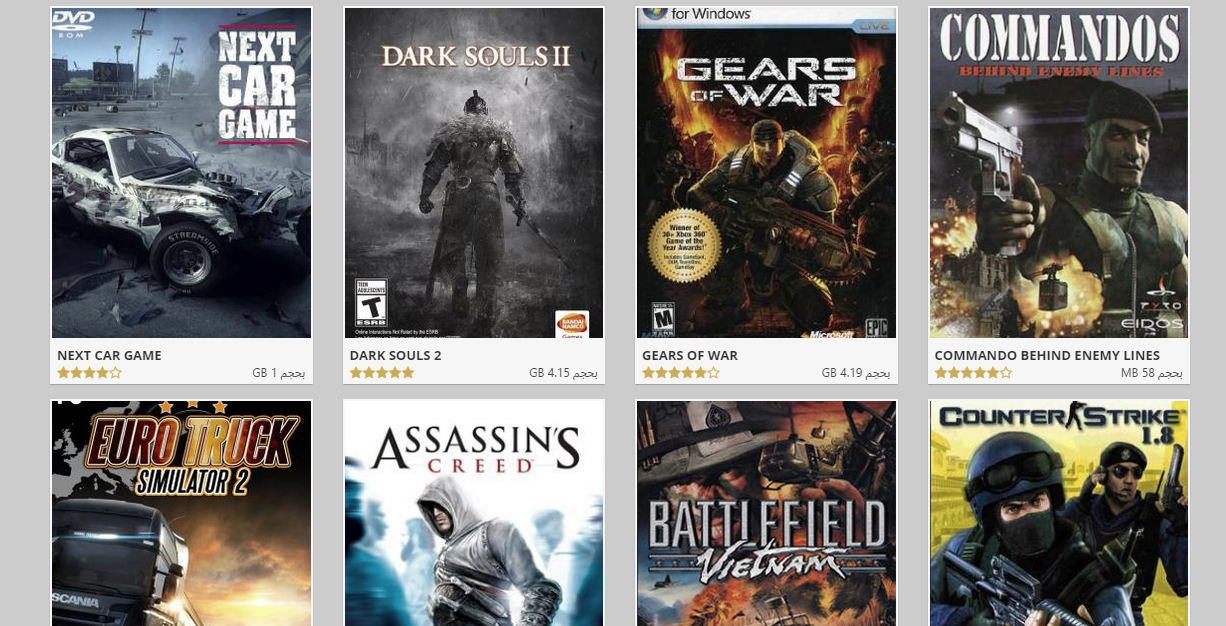This screenshot has height=626, width=1226.
Task: Click the DARK SOULS 2 title link
Action: [395, 355]
